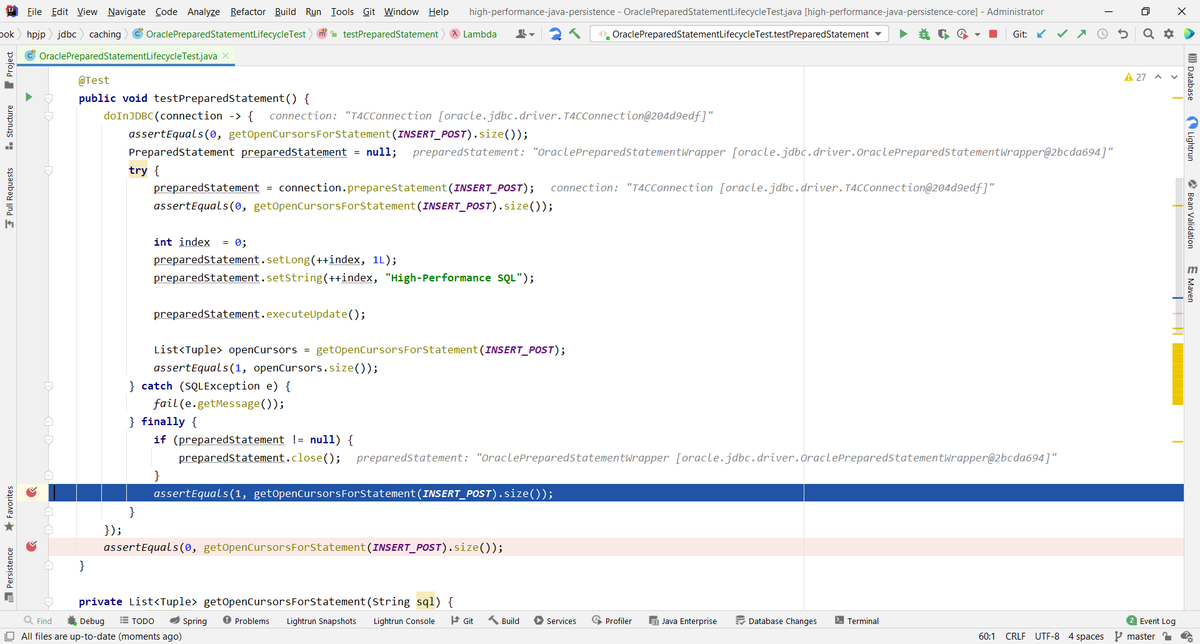1200x644 pixels.
Task: Change file encoding UTF-8 in status bar
Action: [x=1048, y=636]
